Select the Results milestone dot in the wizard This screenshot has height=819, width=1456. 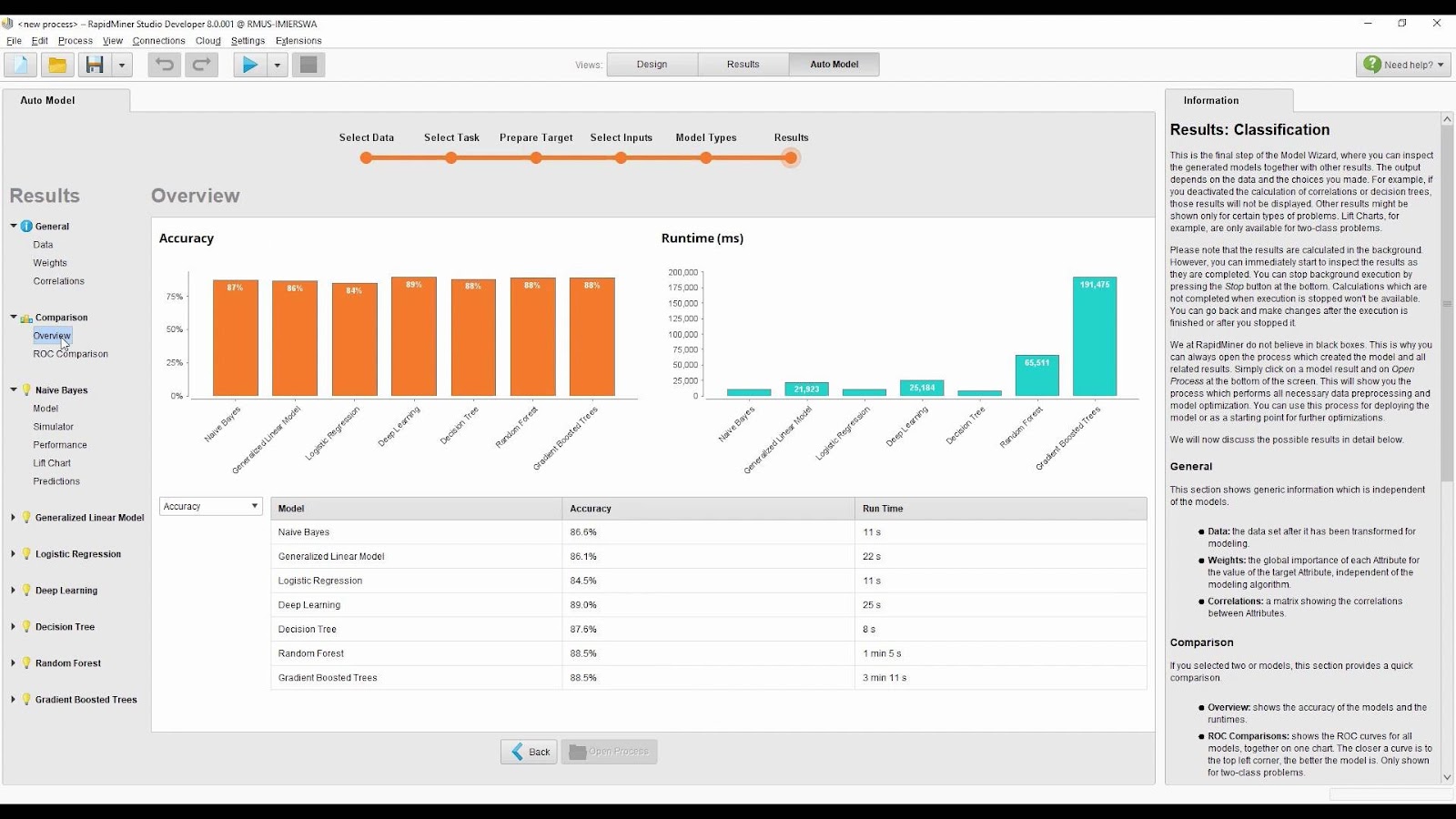click(x=790, y=157)
